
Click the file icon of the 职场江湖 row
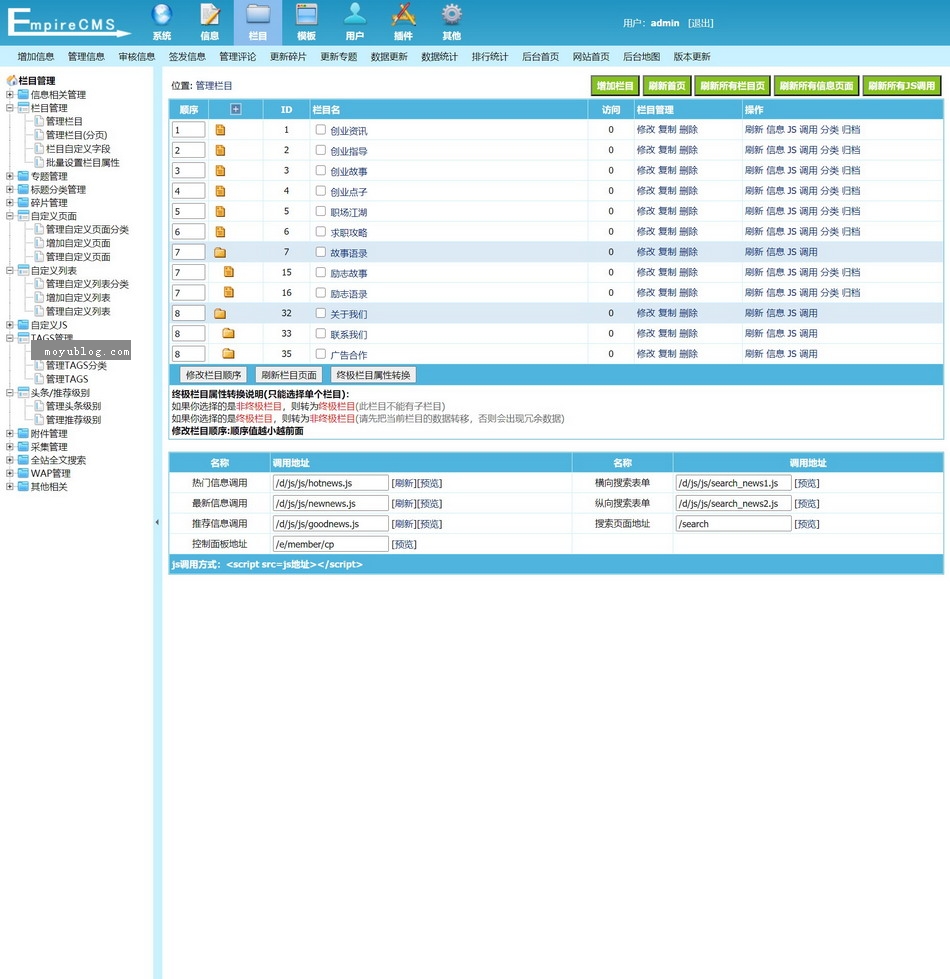click(x=220, y=212)
